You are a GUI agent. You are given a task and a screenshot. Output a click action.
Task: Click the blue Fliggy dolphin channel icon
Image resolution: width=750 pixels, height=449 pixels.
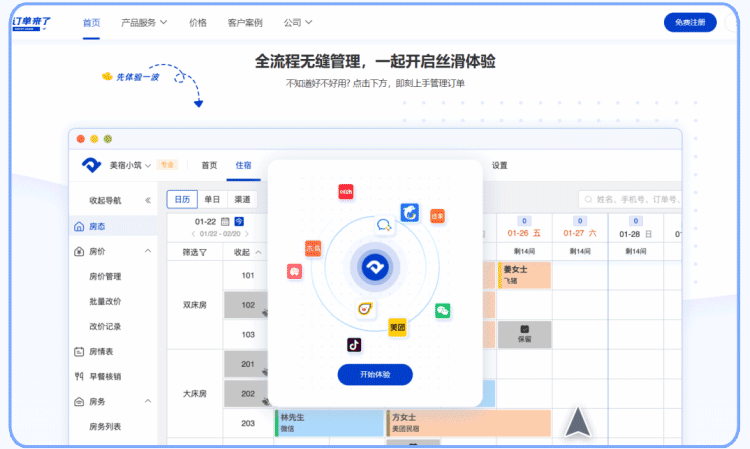pyautogui.click(x=409, y=213)
